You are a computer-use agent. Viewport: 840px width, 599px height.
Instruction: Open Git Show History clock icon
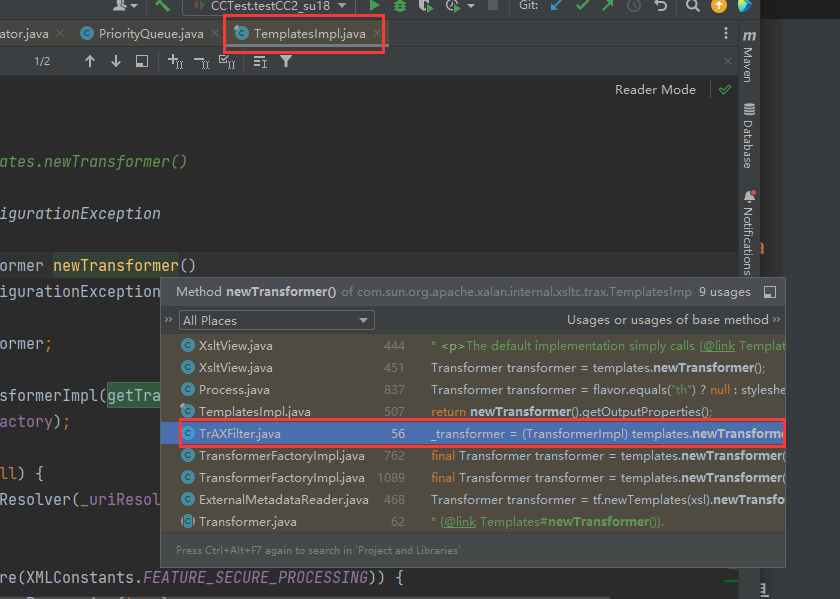pos(634,6)
